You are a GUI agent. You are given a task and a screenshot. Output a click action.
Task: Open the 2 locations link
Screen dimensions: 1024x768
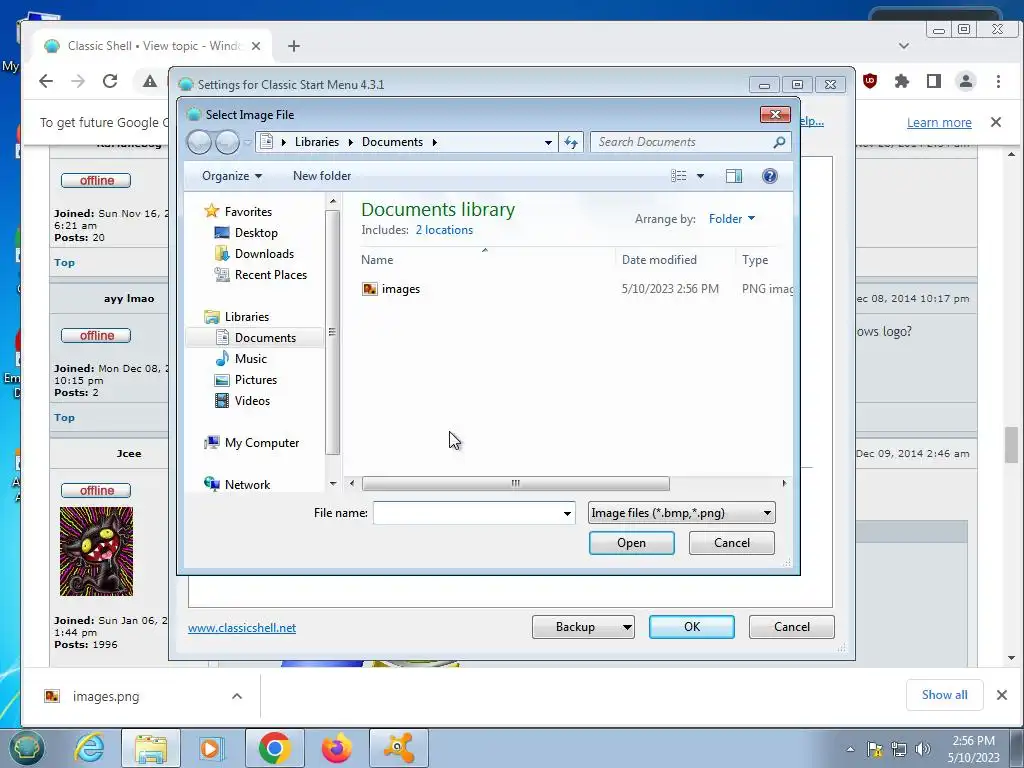point(444,230)
